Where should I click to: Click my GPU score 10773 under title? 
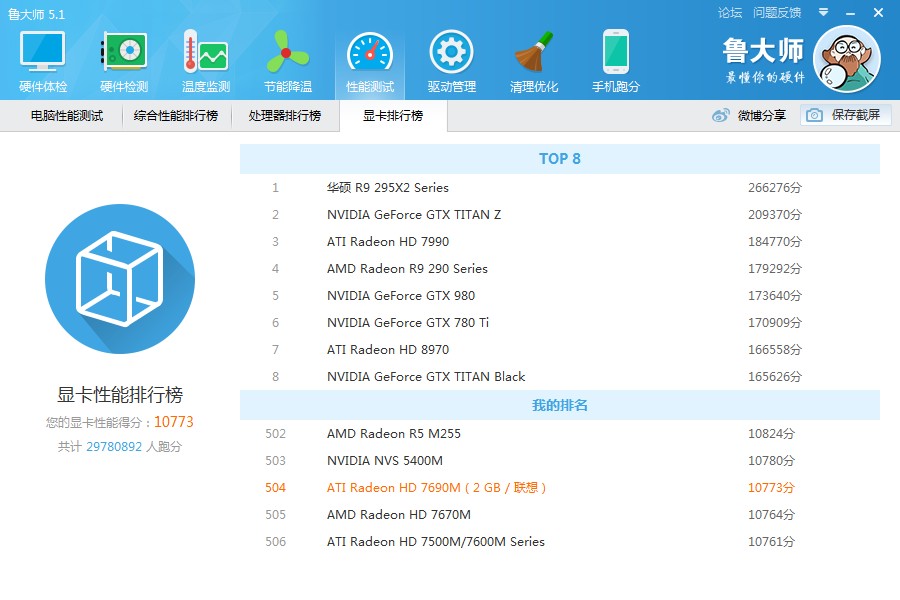pyautogui.click(x=174, y=422)
